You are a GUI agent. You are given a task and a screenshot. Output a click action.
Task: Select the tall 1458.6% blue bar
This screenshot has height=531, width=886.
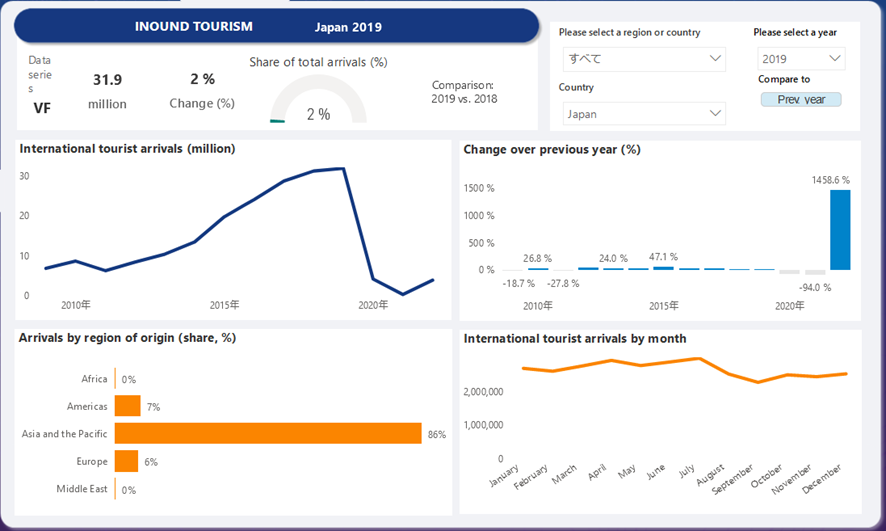pos(839,230)
